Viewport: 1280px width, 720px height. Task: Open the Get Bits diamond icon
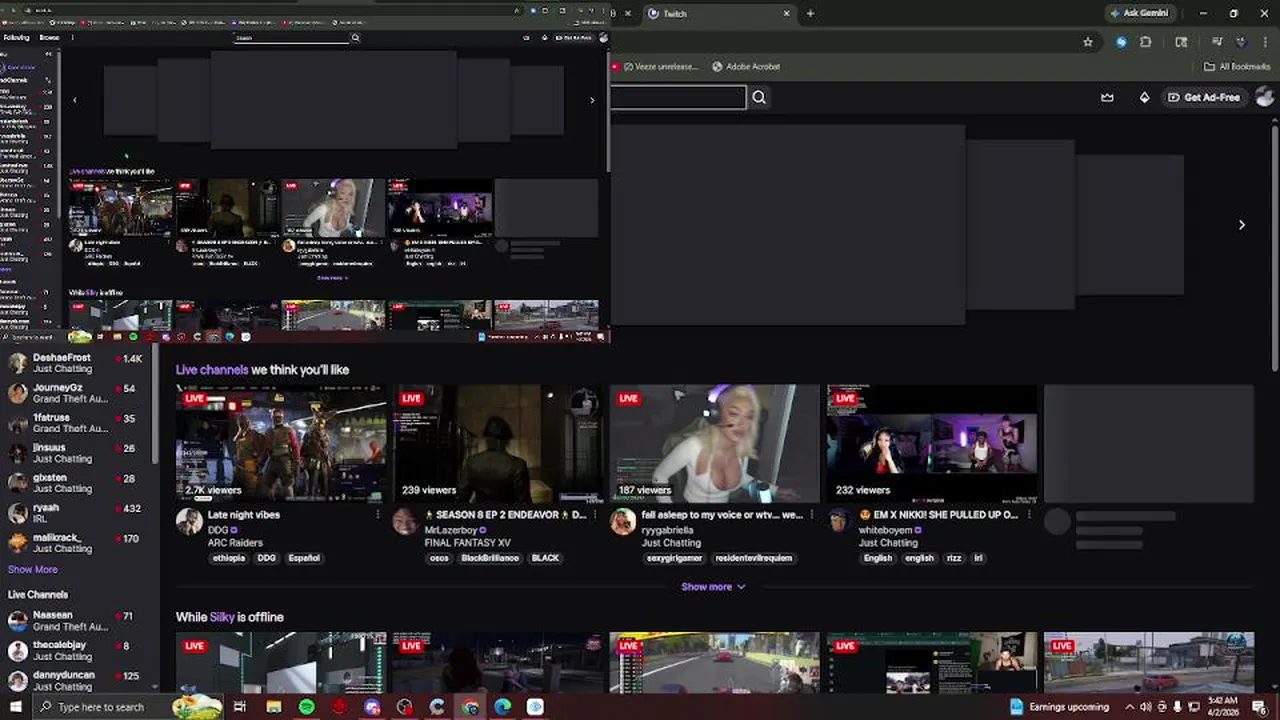[1144, 97]
